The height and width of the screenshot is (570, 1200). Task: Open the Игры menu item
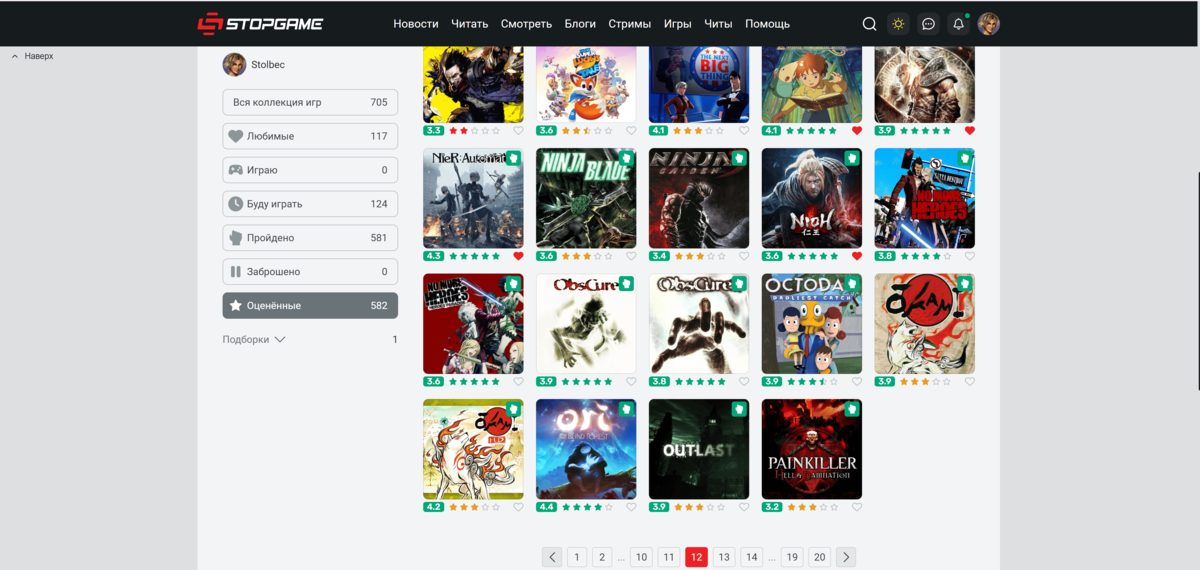[x=677, y=24]
